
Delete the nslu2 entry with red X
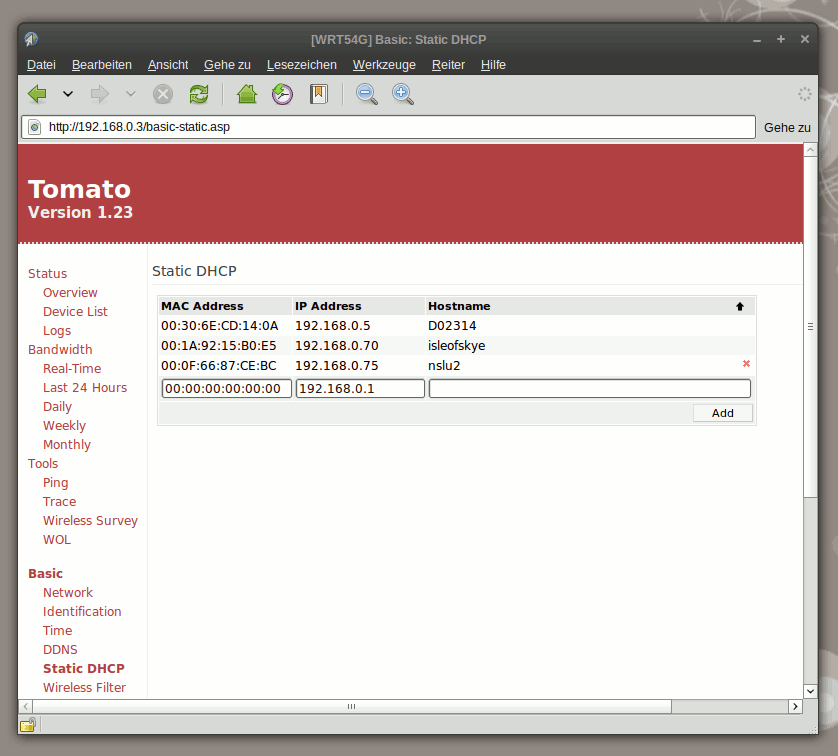click(746, 364)
